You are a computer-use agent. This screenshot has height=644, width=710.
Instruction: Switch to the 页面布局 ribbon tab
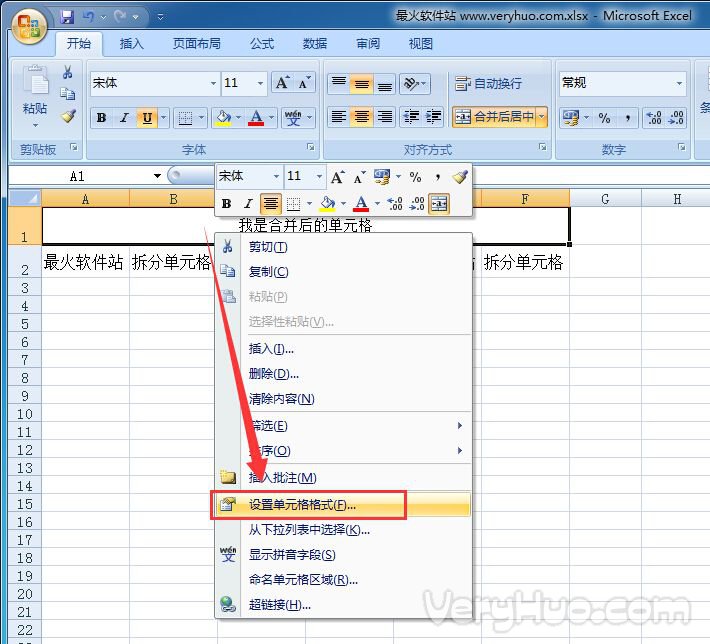click(197, 43)
